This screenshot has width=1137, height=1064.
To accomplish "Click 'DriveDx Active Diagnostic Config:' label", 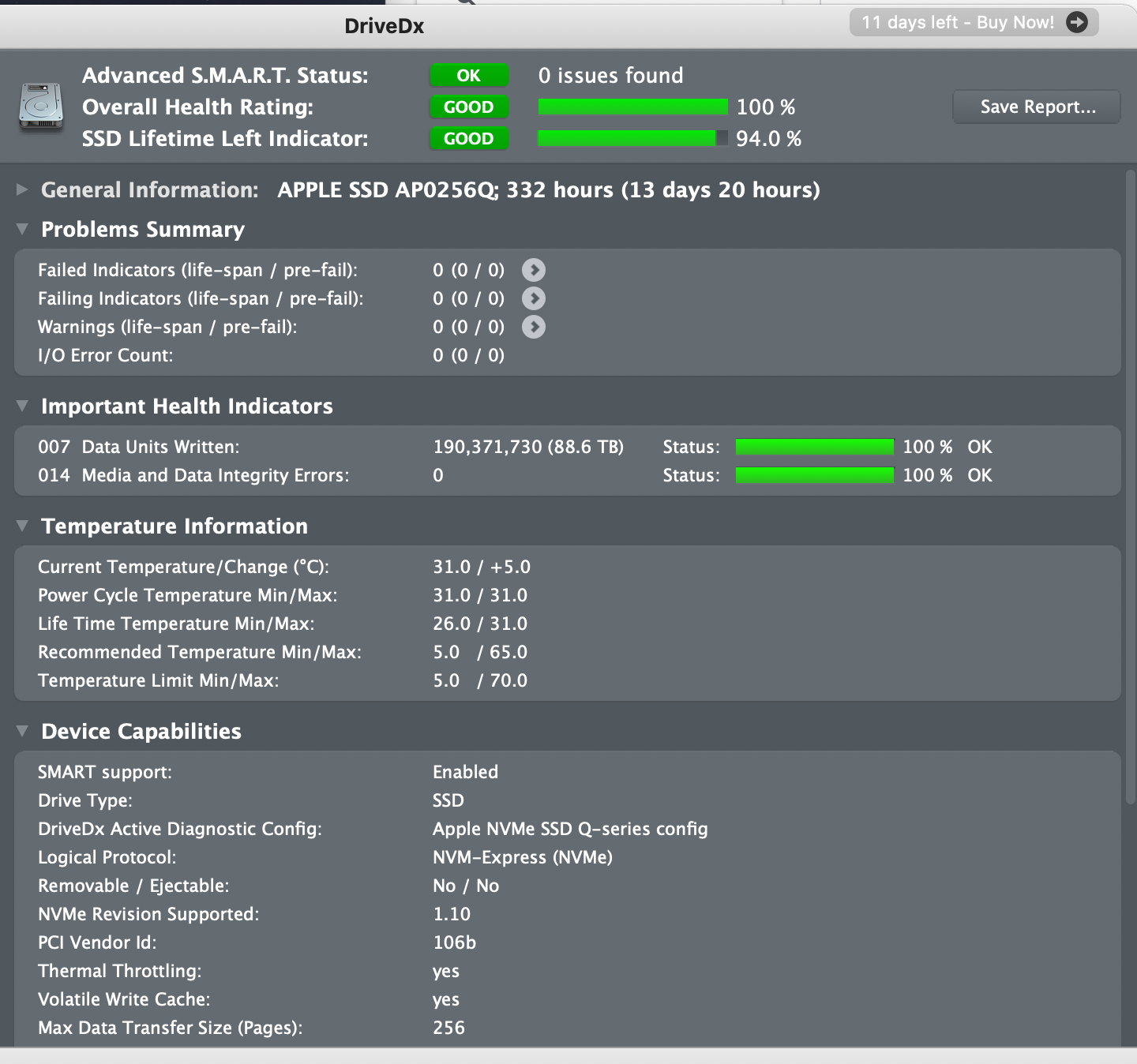I will 180,829.
